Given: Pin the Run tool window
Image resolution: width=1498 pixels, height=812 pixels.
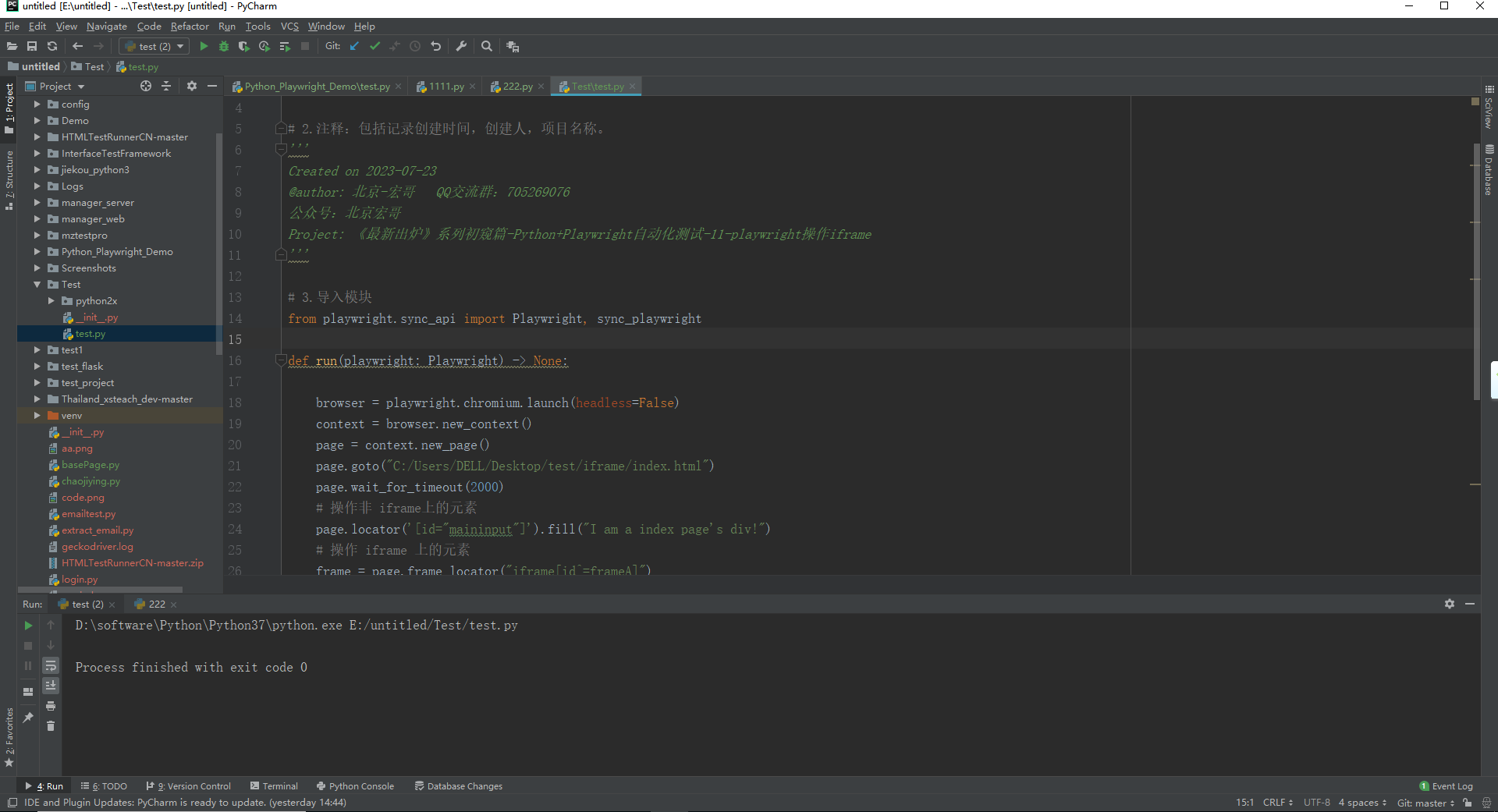Looking at the screenshot, I should (28, 717).
